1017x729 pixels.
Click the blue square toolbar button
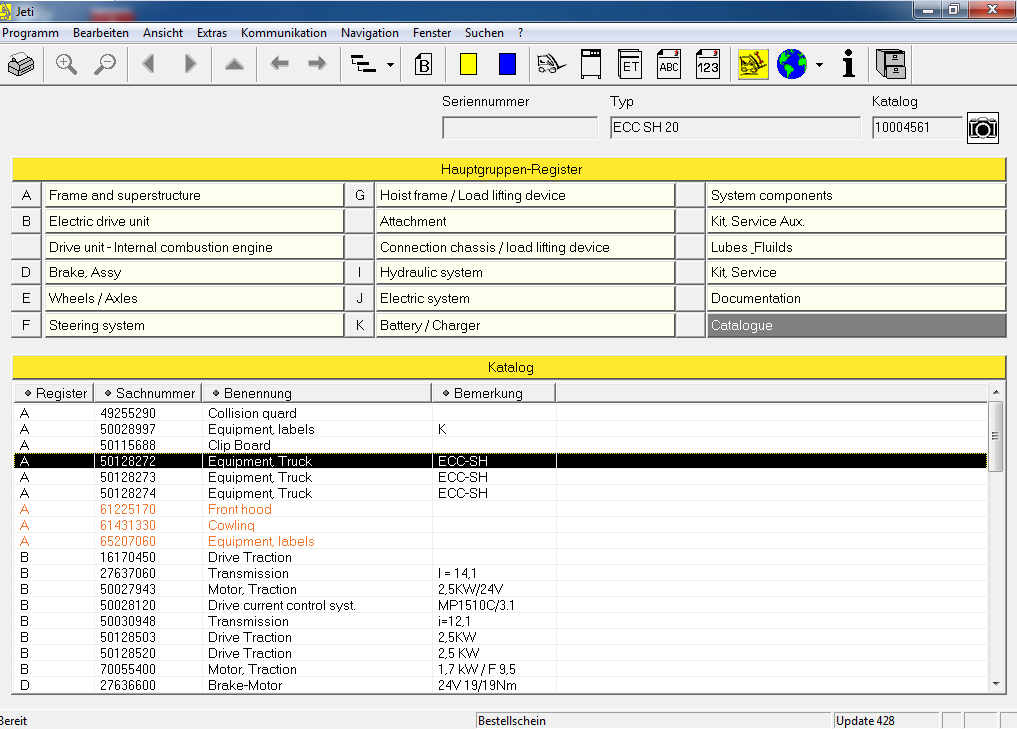point(507,65)
